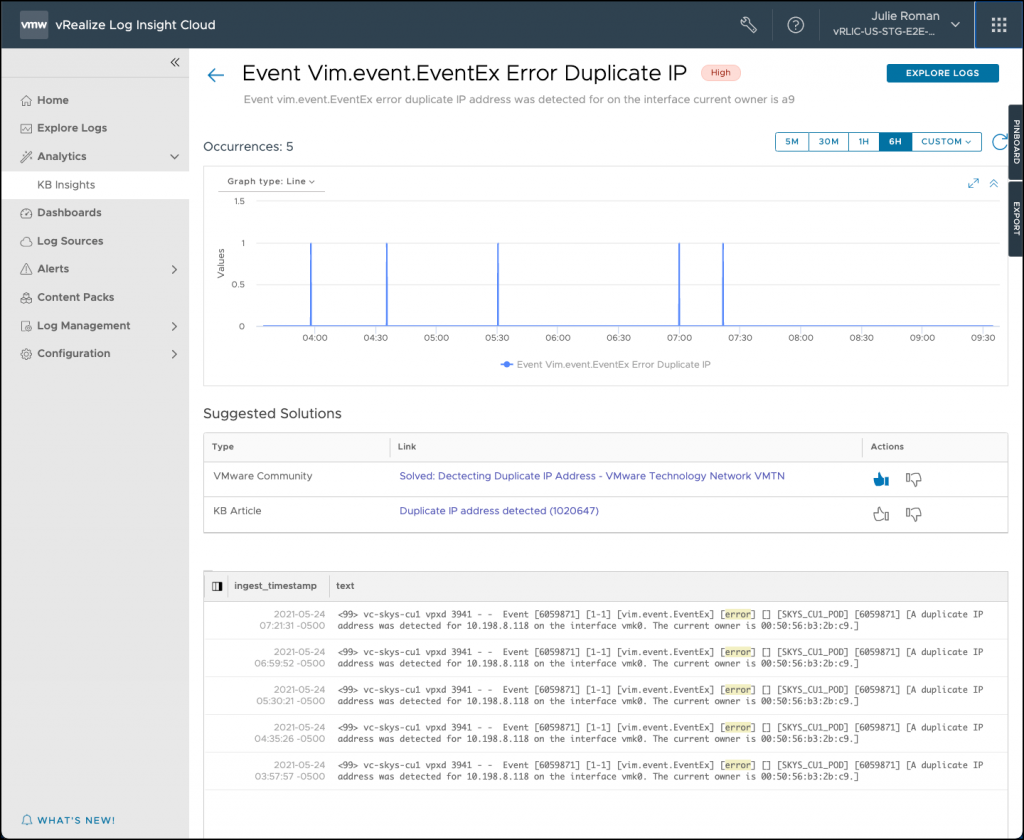Click the column selector icon in log table
The image size is (1024, 840).
tap(217, 586)
